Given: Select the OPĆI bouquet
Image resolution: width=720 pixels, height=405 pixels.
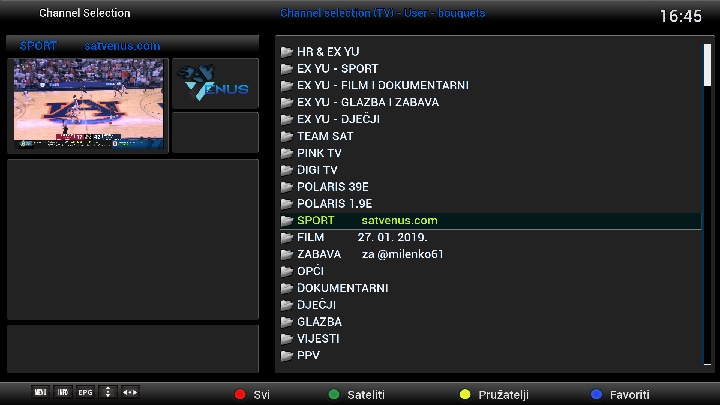Looking at the screenshot, I should pos(490,271).
